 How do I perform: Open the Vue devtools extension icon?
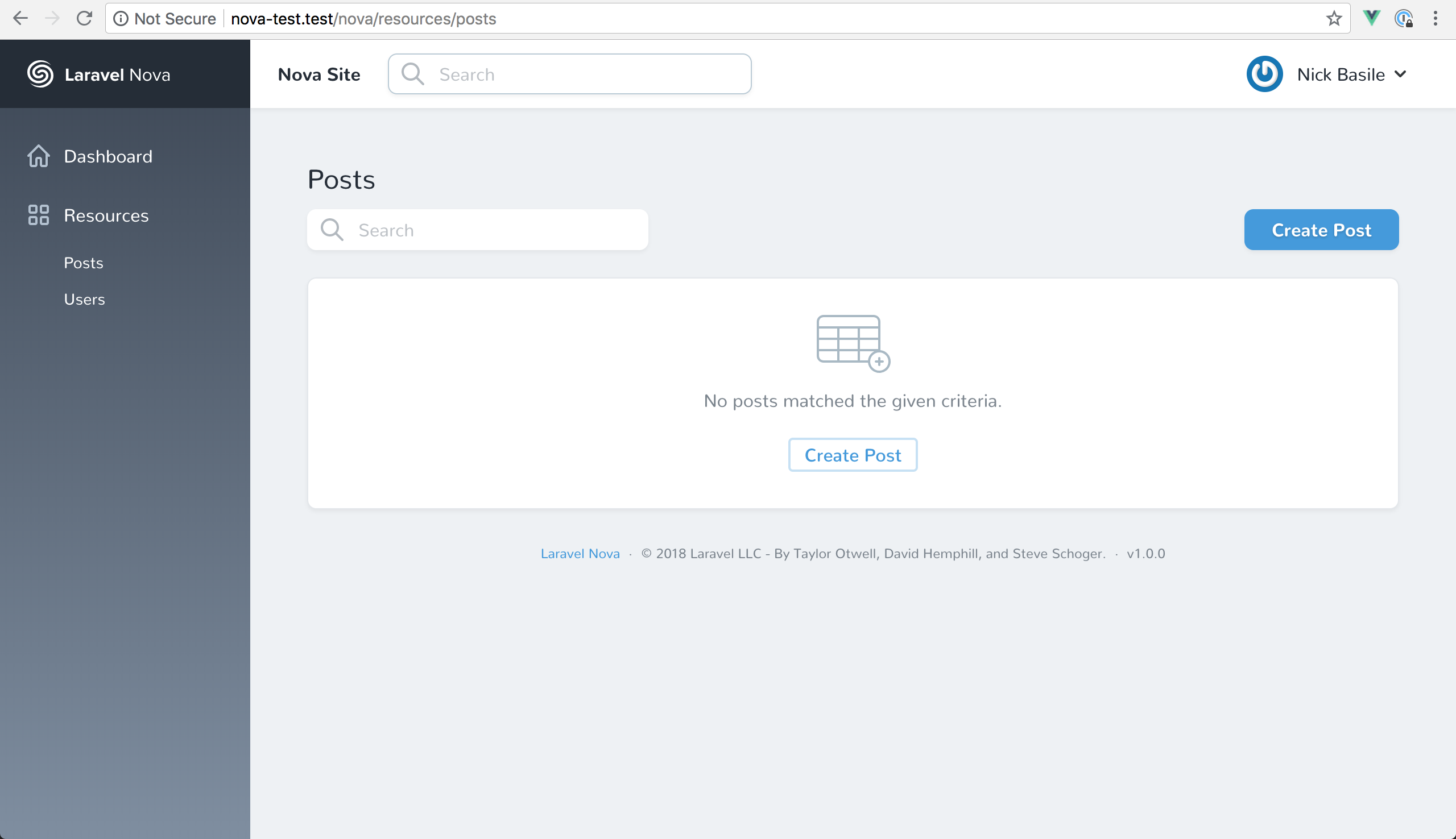(1371, 18)
